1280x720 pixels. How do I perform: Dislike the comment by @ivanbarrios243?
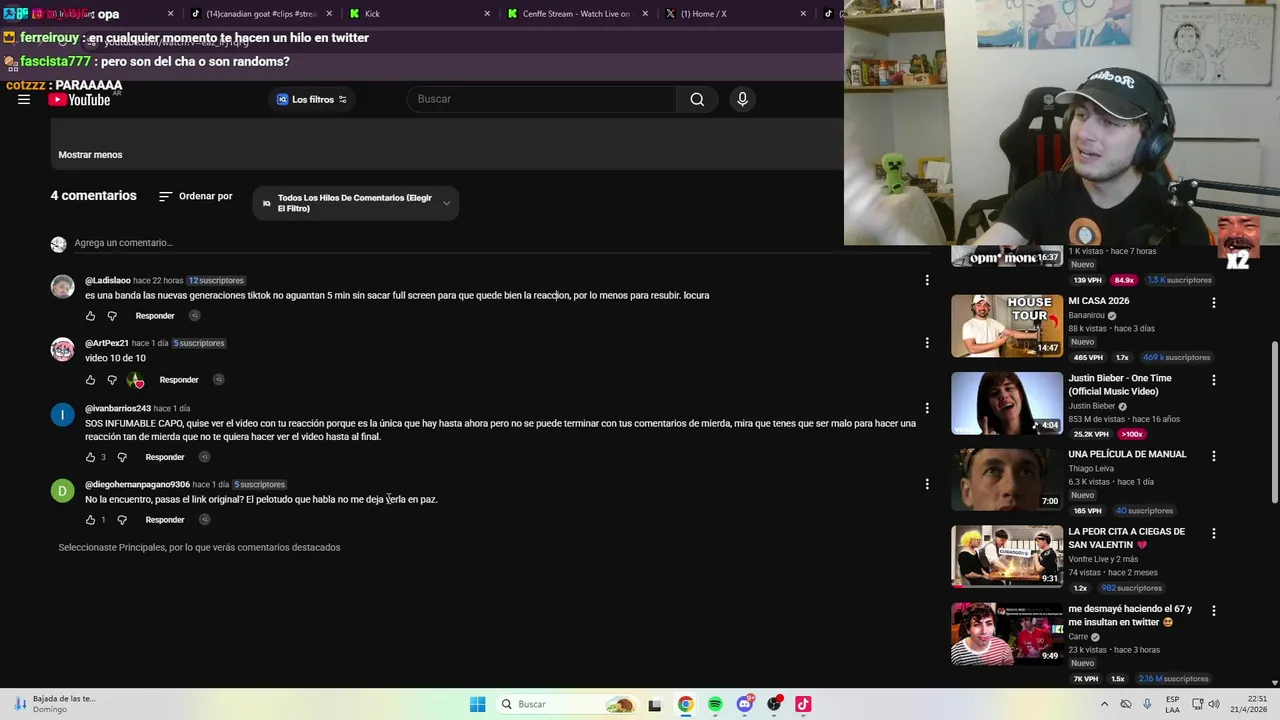tap(122, 457)
